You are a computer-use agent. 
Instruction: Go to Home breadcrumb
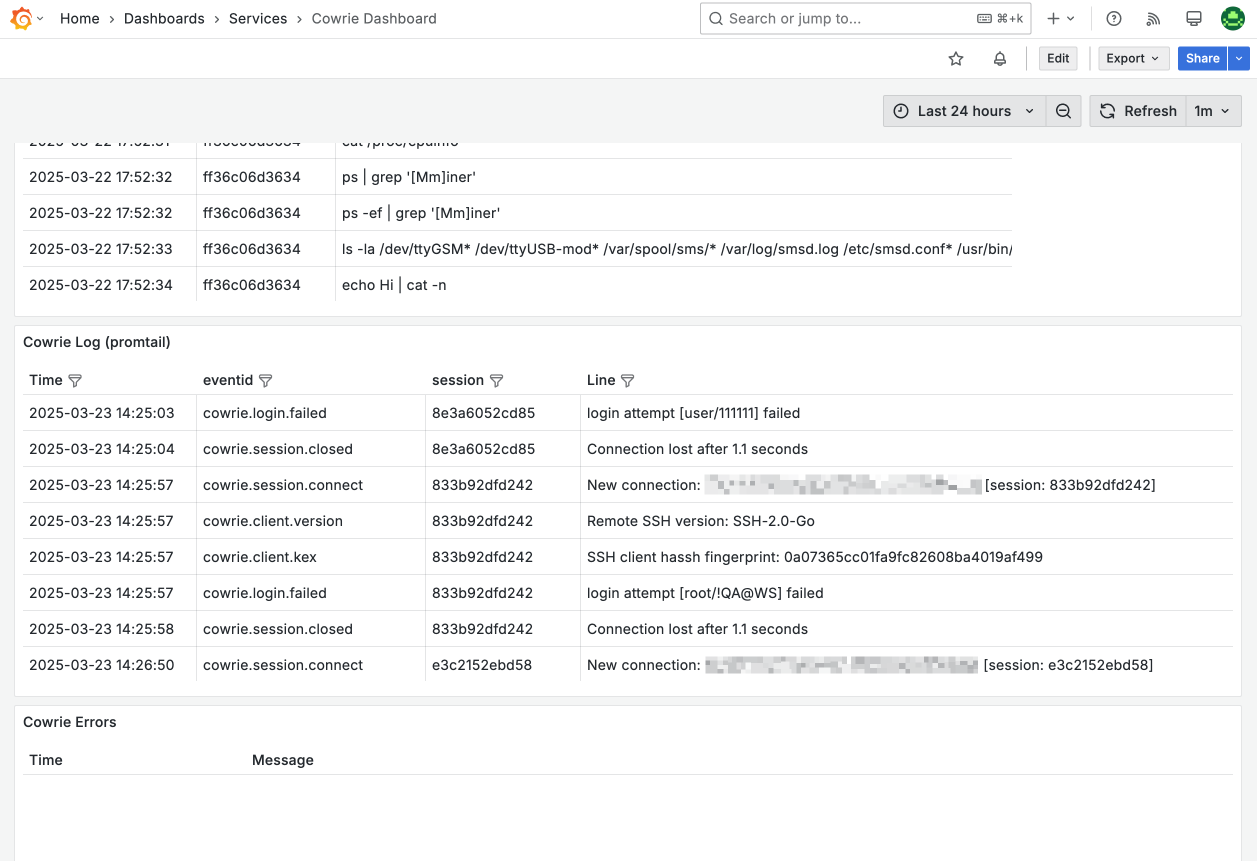pos(80,18)
